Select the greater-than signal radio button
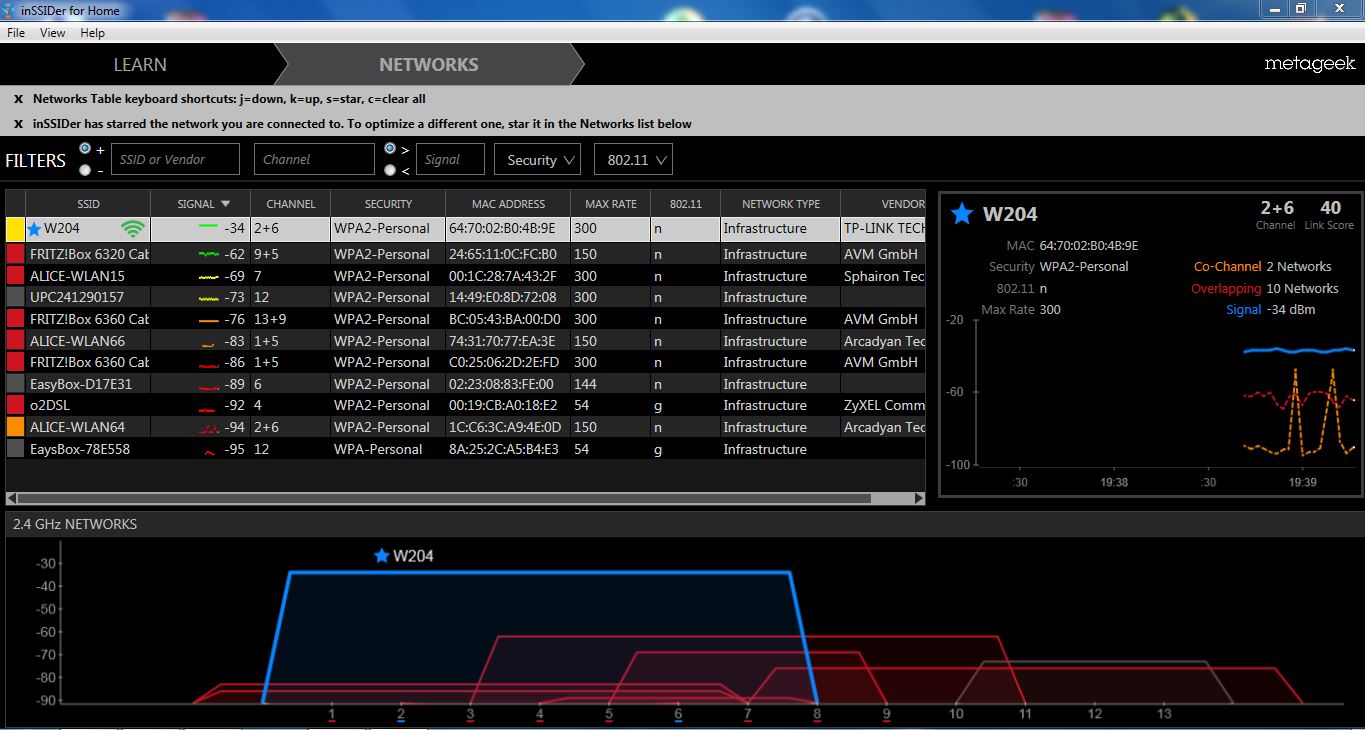 390,148
